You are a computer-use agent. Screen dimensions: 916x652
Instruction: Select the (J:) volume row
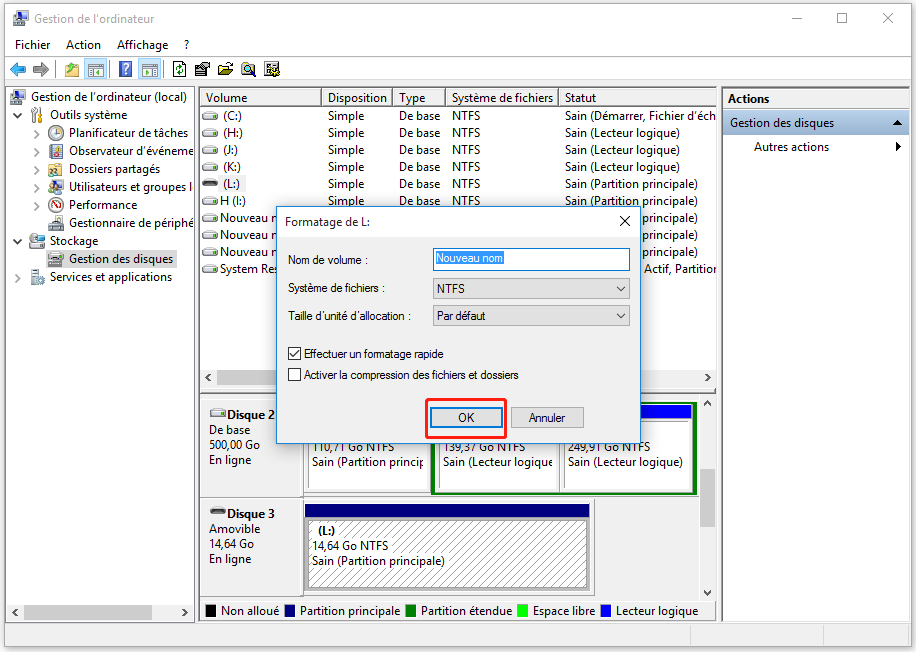pos(458,150)
